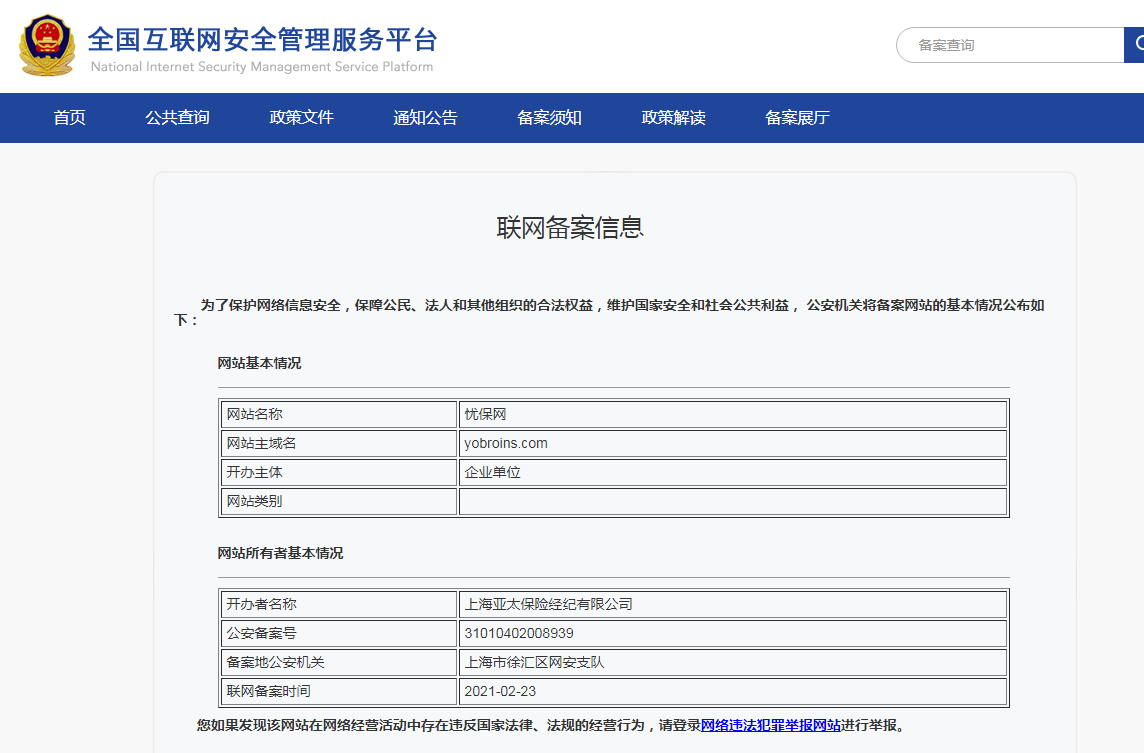Screen dimensions: 1144x753
Task: Click the search magnifier button
Action: pos(1135,45)
